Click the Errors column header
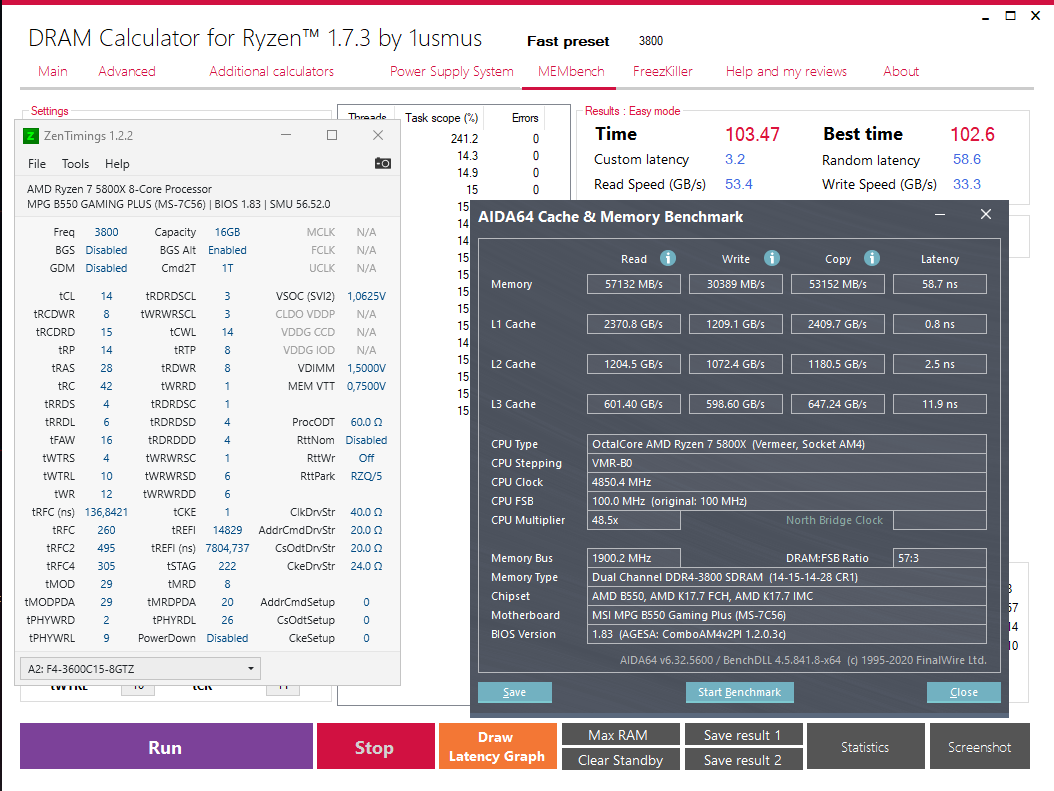 (x=525, y=118)
